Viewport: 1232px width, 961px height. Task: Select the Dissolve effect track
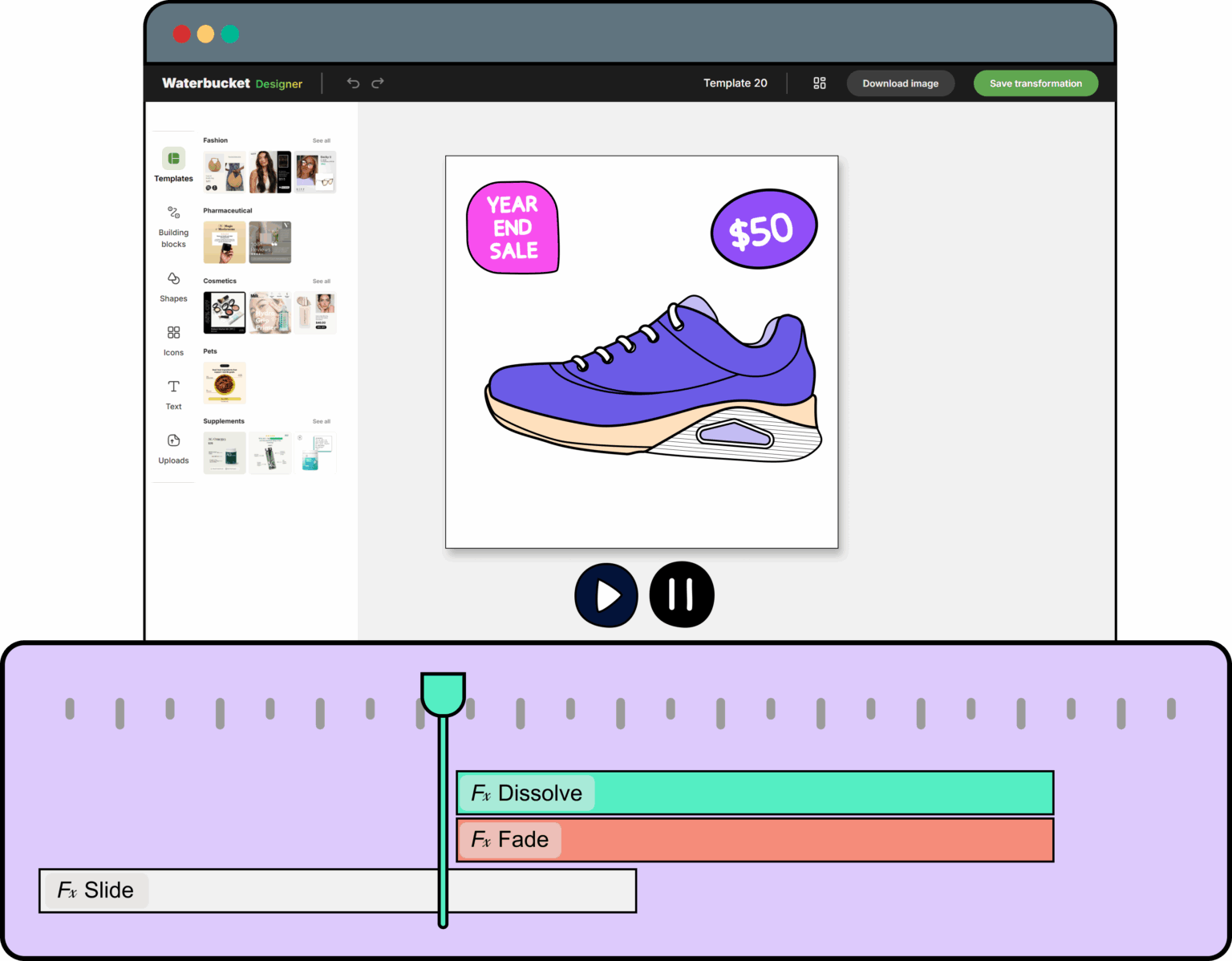click(755, 793)
